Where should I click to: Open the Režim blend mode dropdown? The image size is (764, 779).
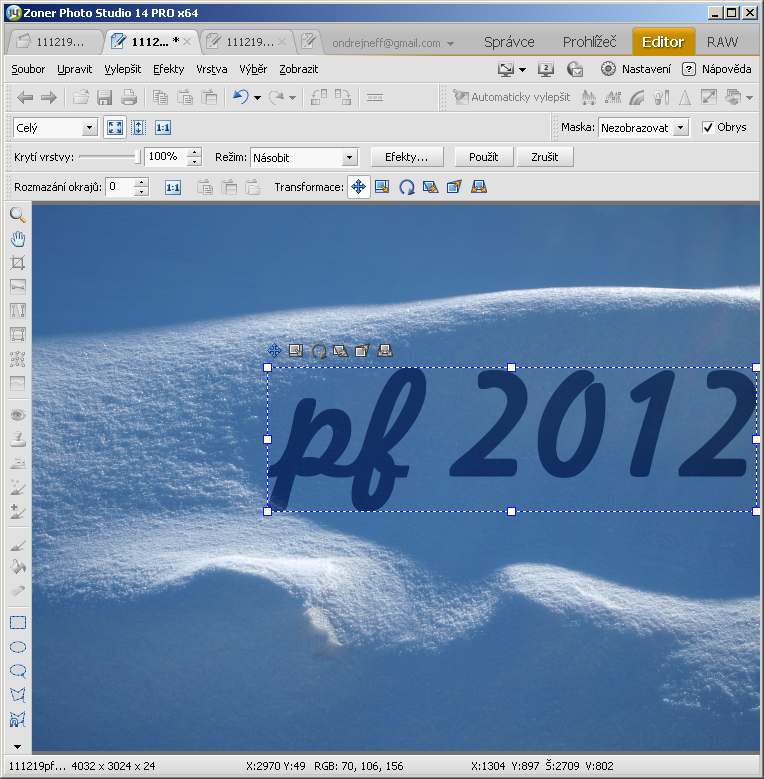[x=304, y=158]
